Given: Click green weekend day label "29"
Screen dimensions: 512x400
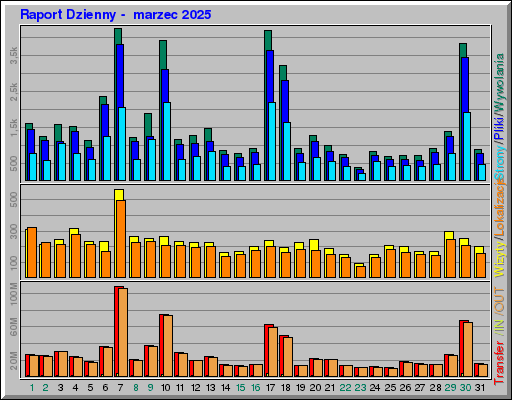Looking at the screenshot, I should pyautogui.click(x=450, y=388).
